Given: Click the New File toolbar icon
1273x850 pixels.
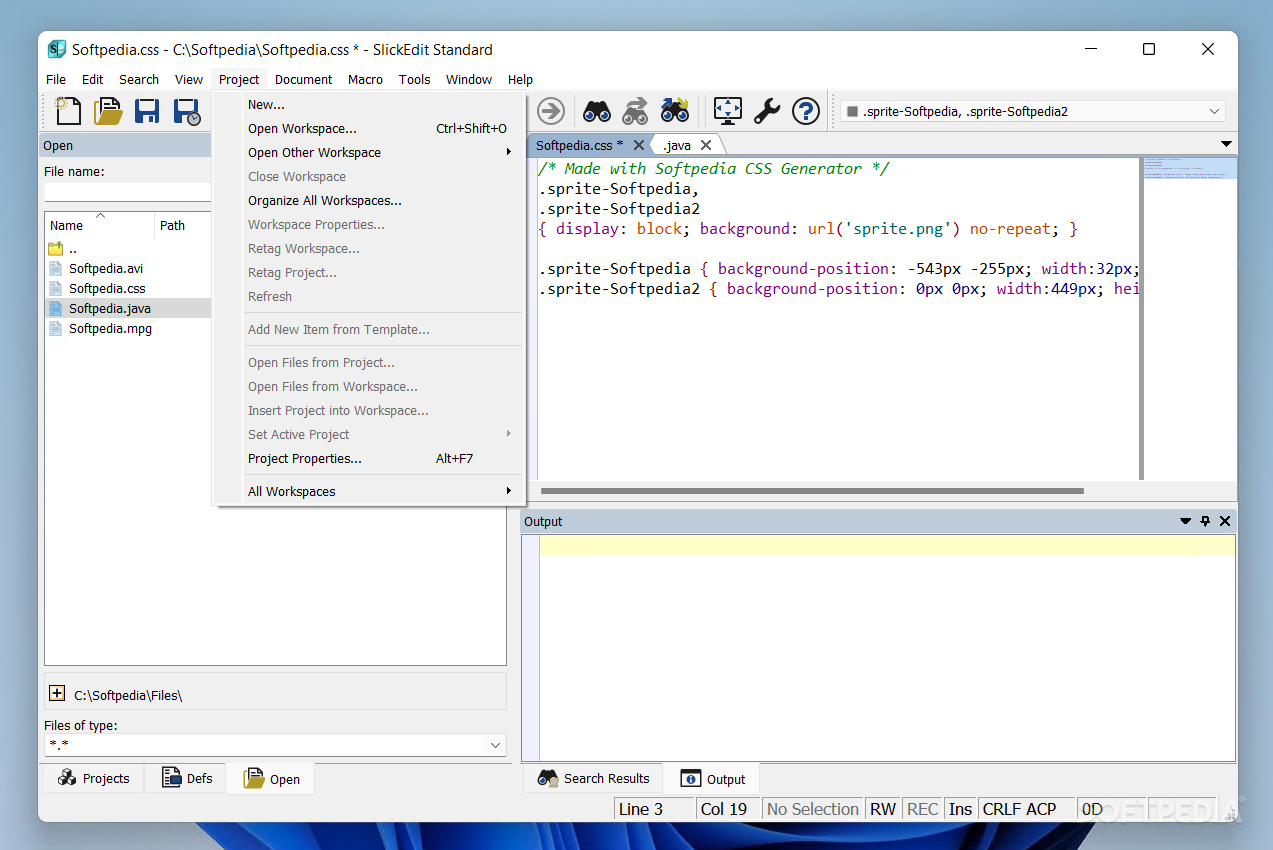Looking at the screenshot, I should (68, 110).
